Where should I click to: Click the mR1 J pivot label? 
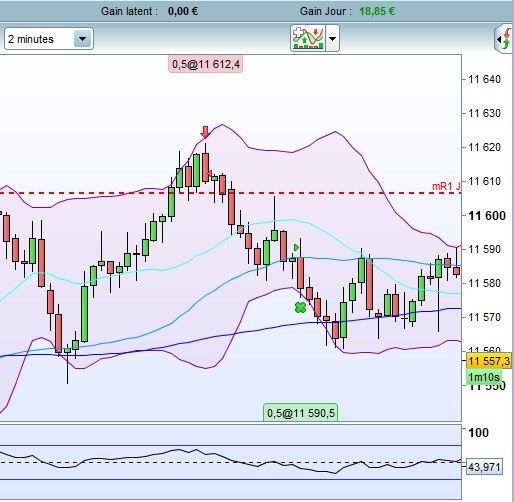[x=446, y=186]
